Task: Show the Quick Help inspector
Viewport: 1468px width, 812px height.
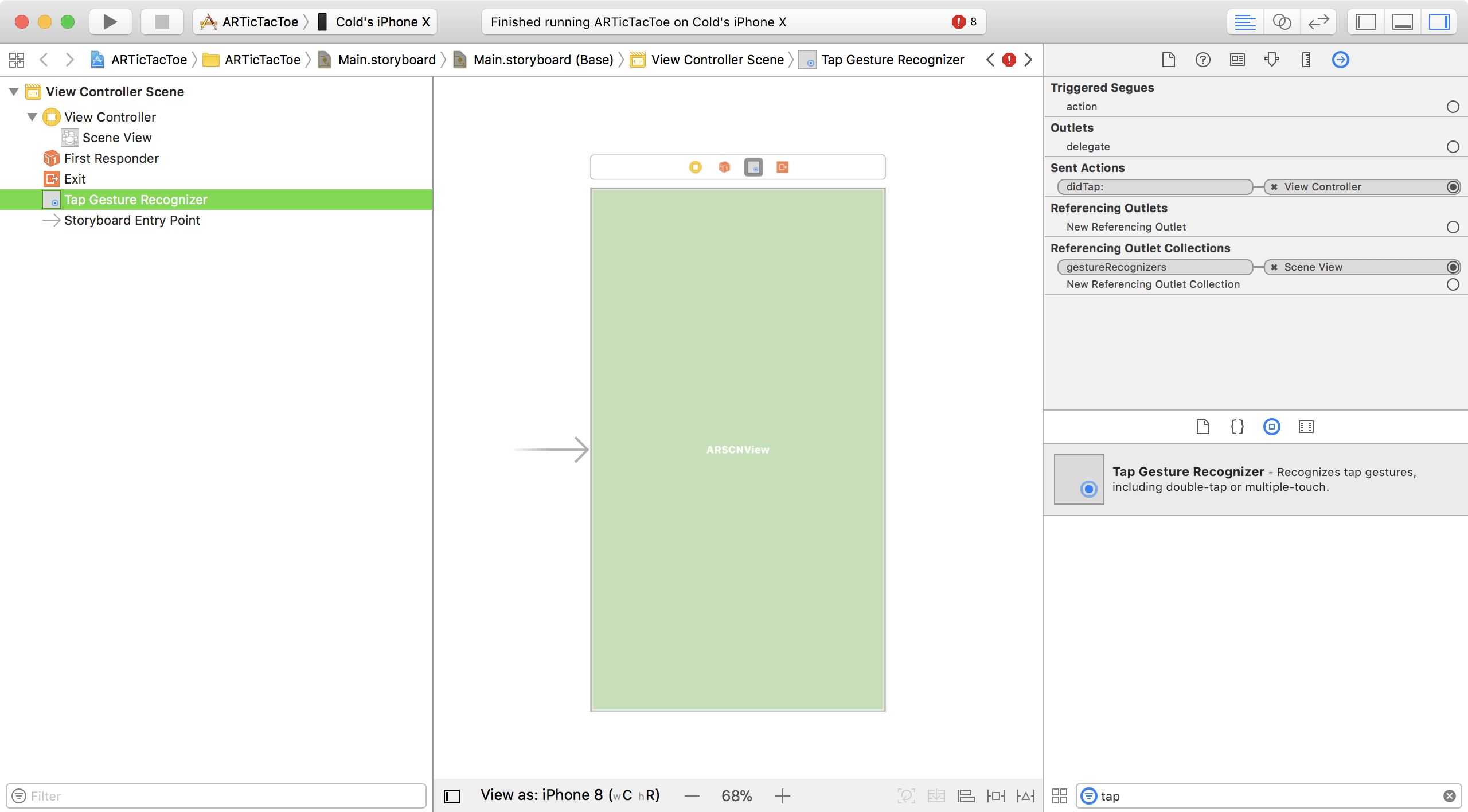Action: (x=1202, y=60)
